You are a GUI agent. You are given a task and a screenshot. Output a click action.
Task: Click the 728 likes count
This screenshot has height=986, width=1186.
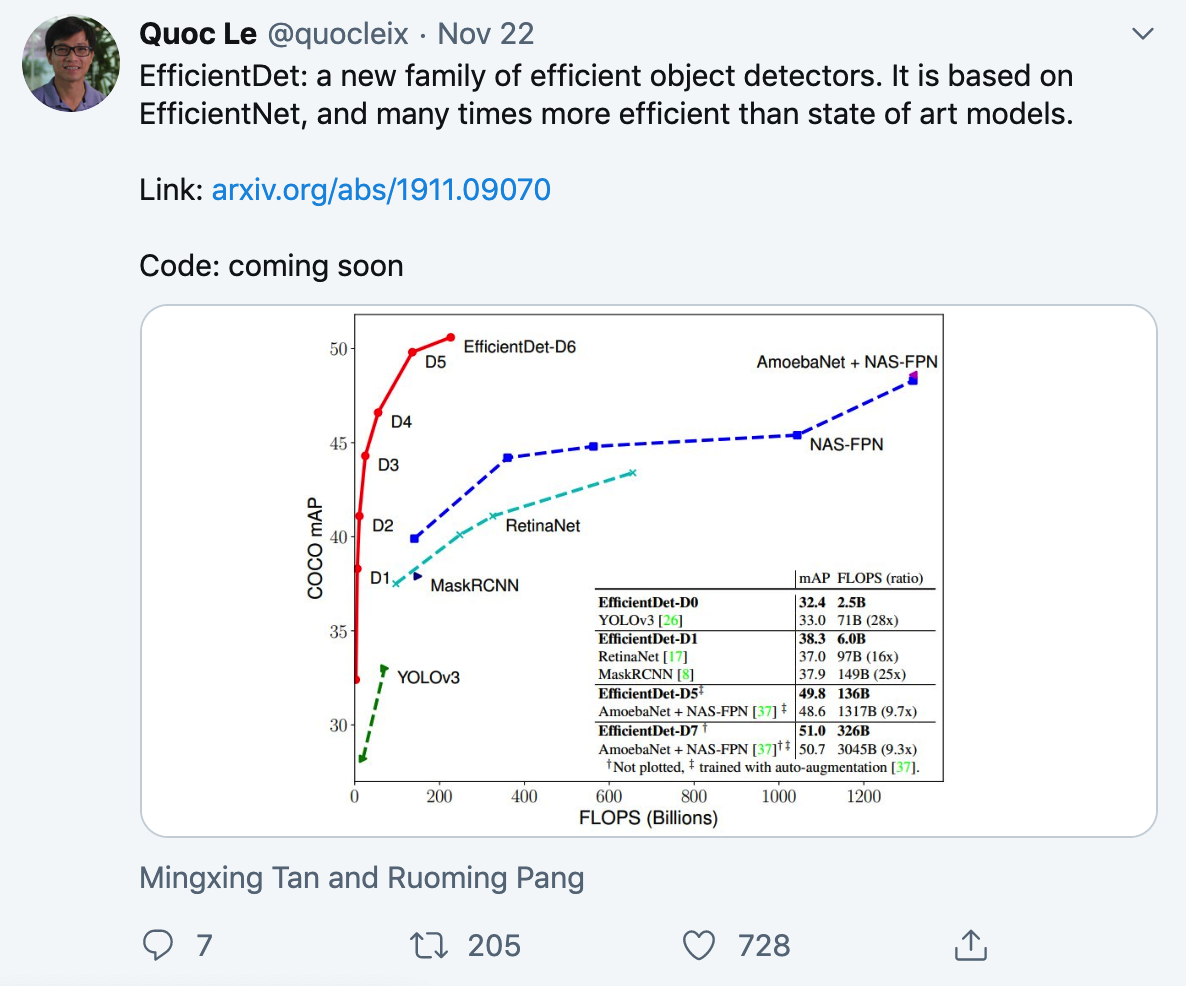pos(762,945)
